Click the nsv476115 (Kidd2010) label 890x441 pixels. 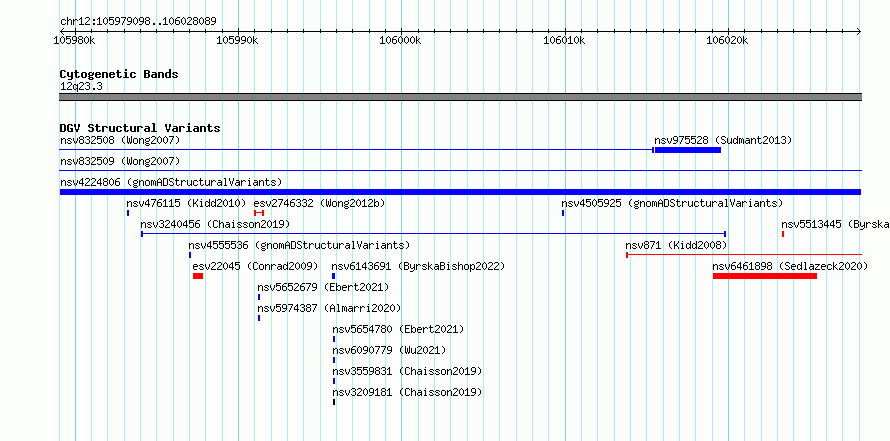186,203
